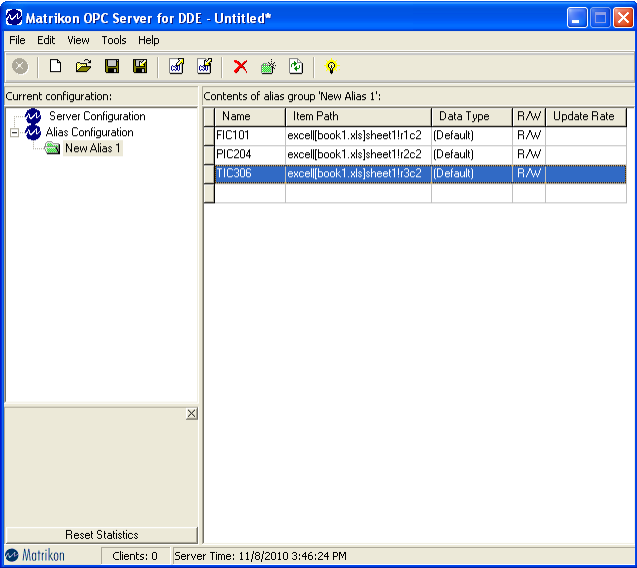The image size is (637, 568).
Task: Close the statistics panel with X
Action: [191, 414]
